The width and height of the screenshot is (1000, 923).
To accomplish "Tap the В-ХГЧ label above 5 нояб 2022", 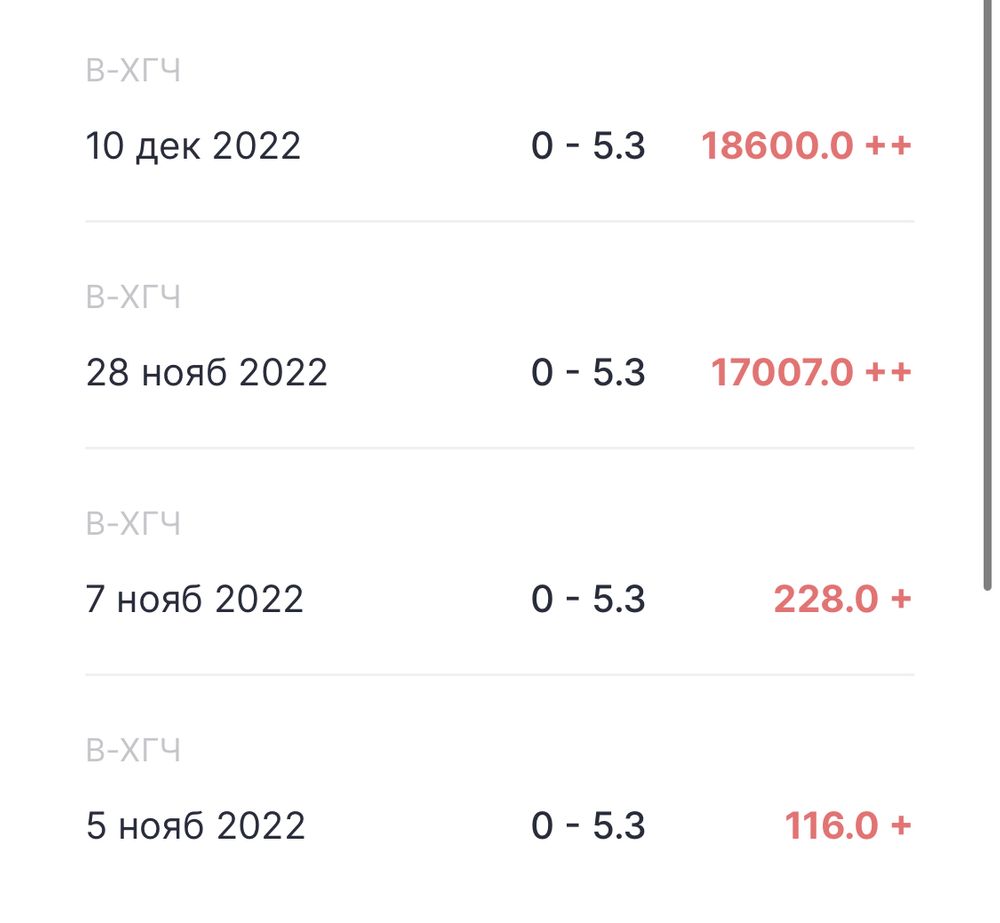I will [x=133, y=750].
